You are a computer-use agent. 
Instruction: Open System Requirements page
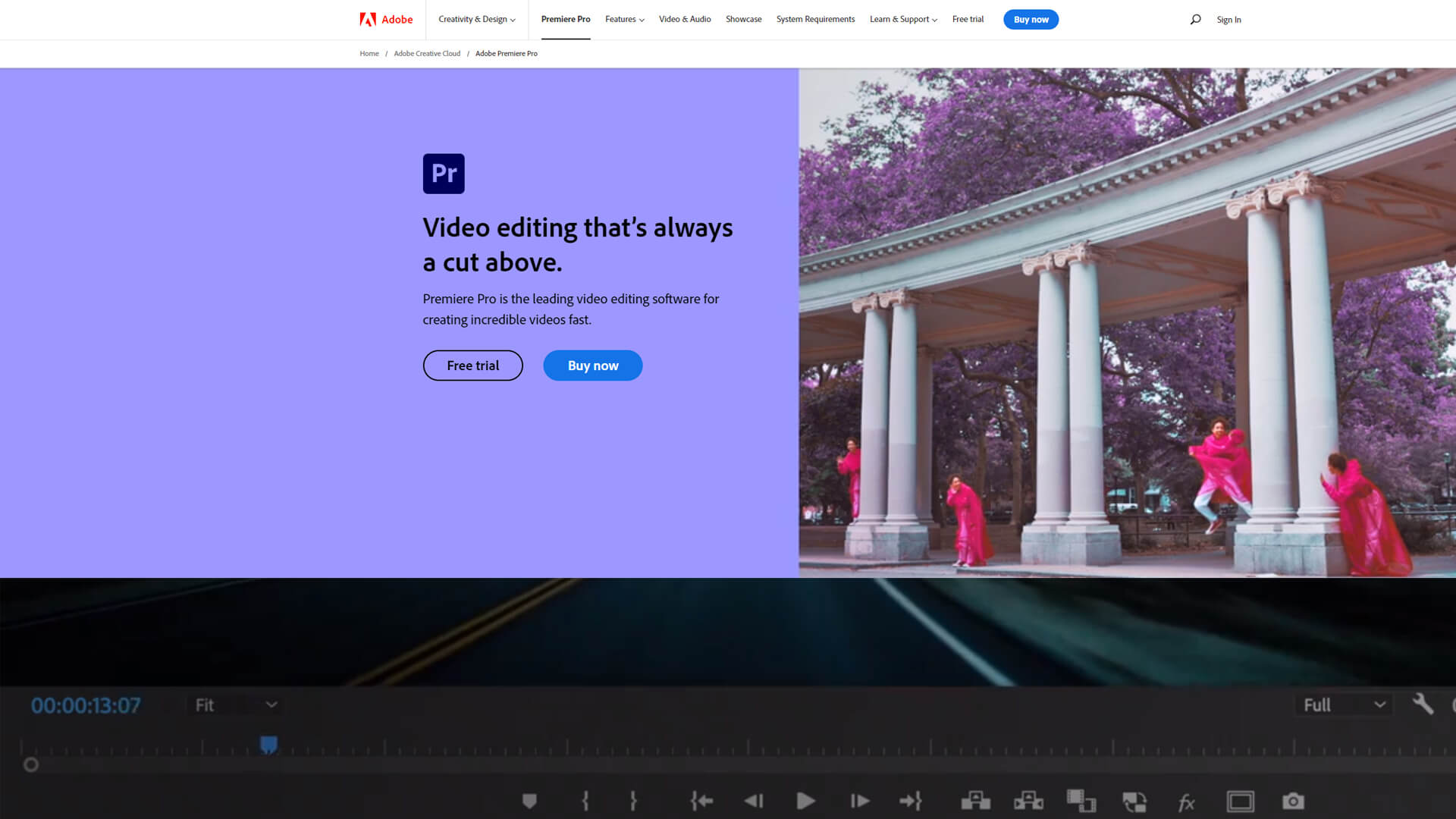815,20
